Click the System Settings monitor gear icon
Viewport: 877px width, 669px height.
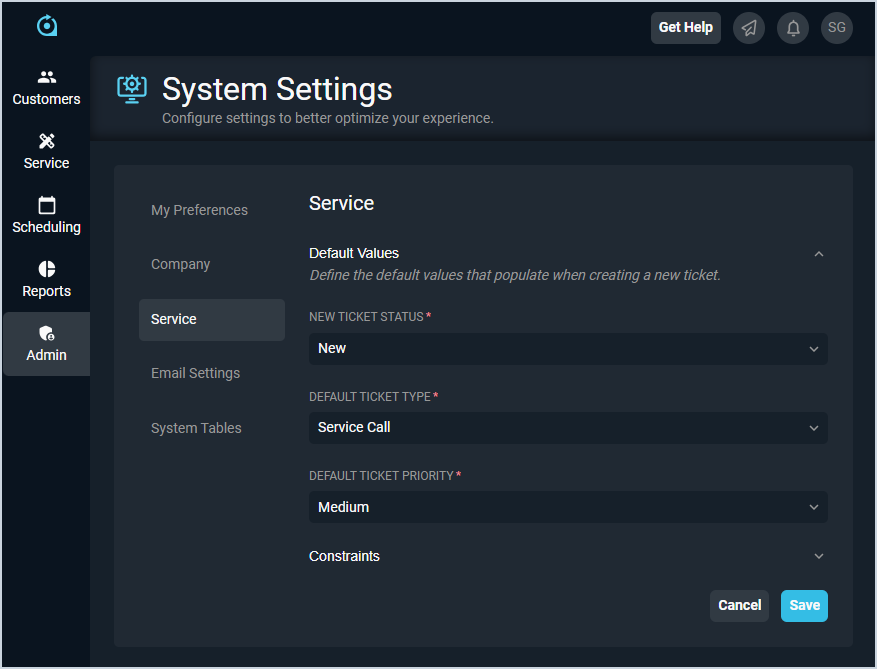[x=131, y=88]
